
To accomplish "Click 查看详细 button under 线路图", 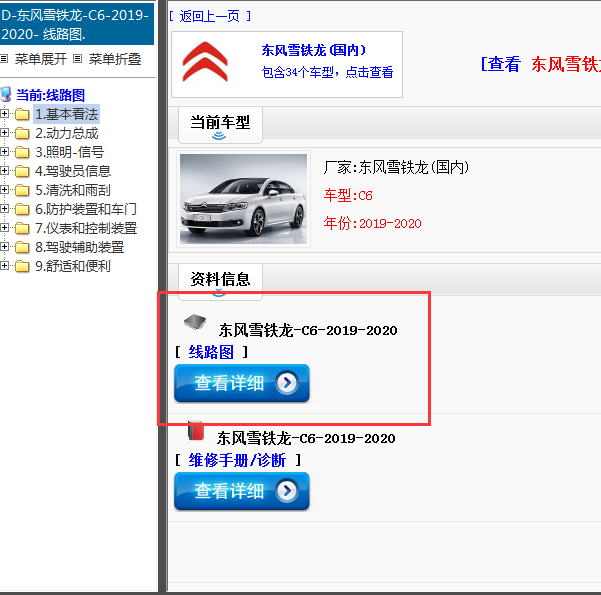I will coord(241,383).
